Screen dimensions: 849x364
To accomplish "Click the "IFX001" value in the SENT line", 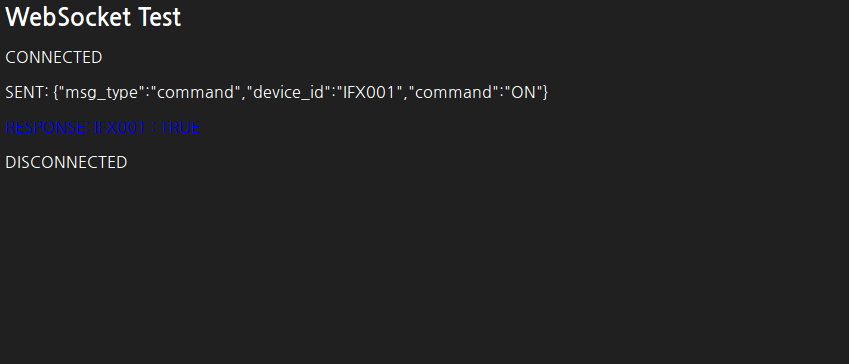I will [369, 93].
